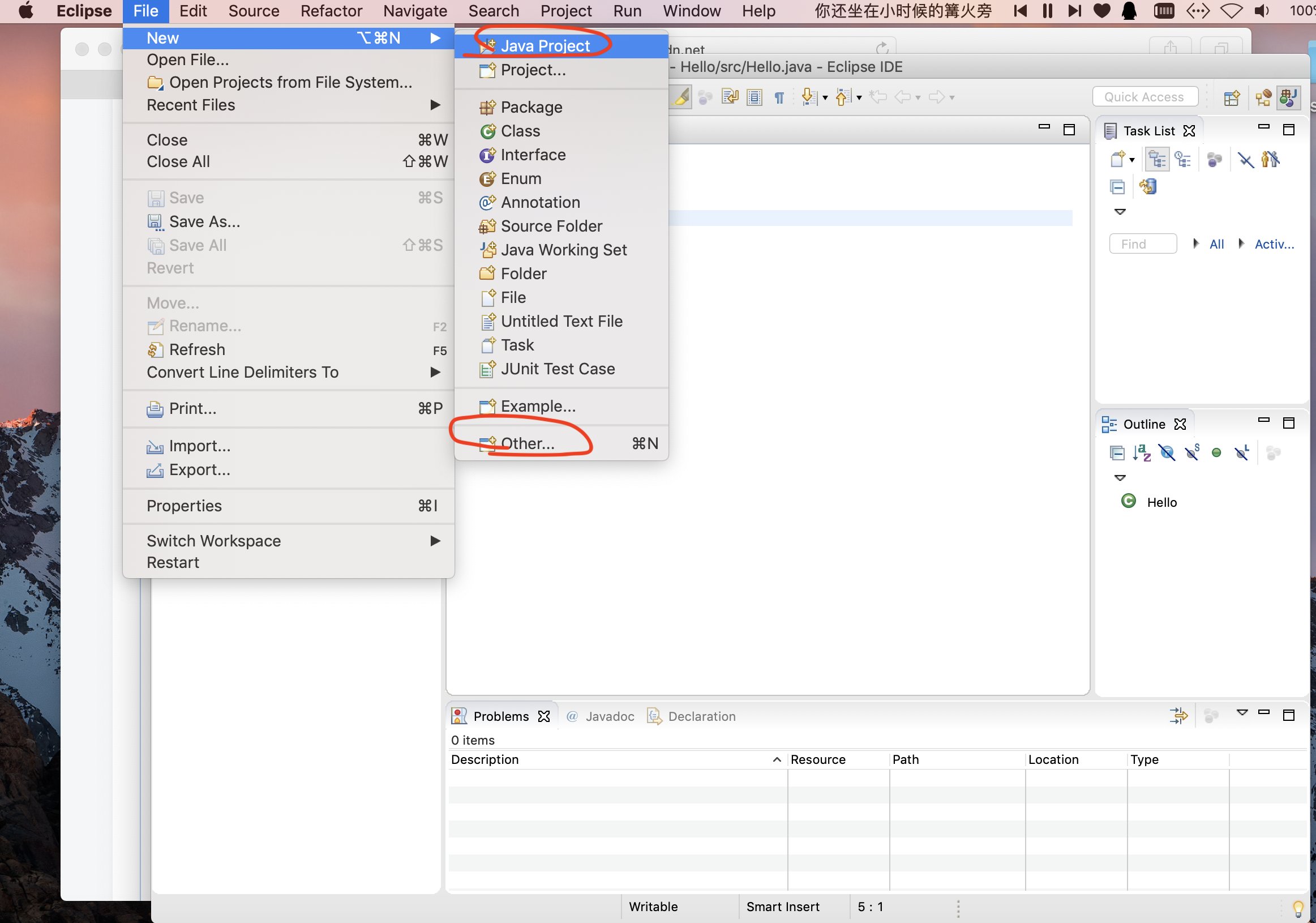Open Previous Annotation dropdown arrow
The image size is (1316, 923).
click(859, 98)
